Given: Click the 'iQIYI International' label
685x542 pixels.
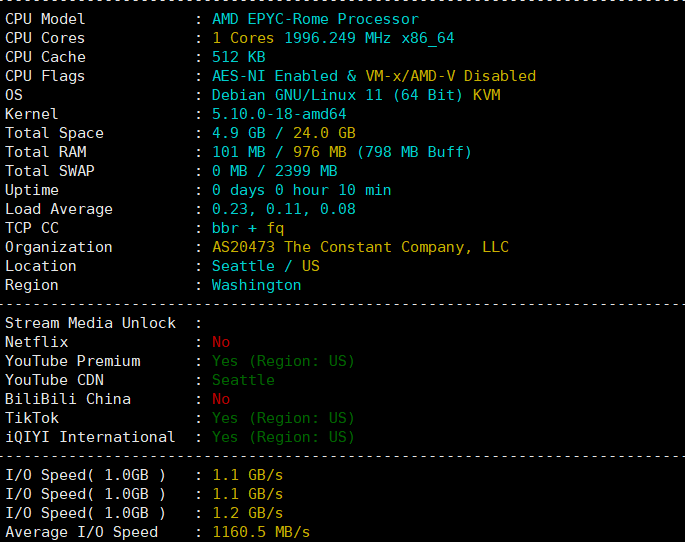Looking at the screenshot, I should point(90,437).
